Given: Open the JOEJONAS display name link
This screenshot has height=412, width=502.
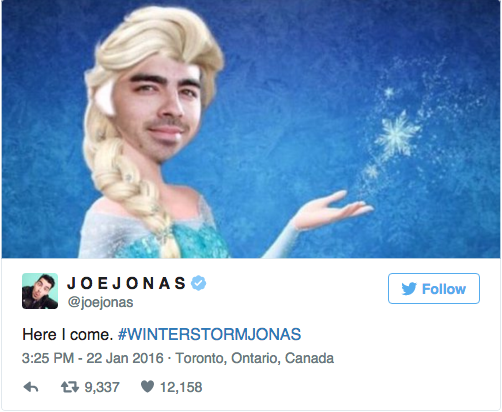Looking at the screenshot, I should [126, 283].
